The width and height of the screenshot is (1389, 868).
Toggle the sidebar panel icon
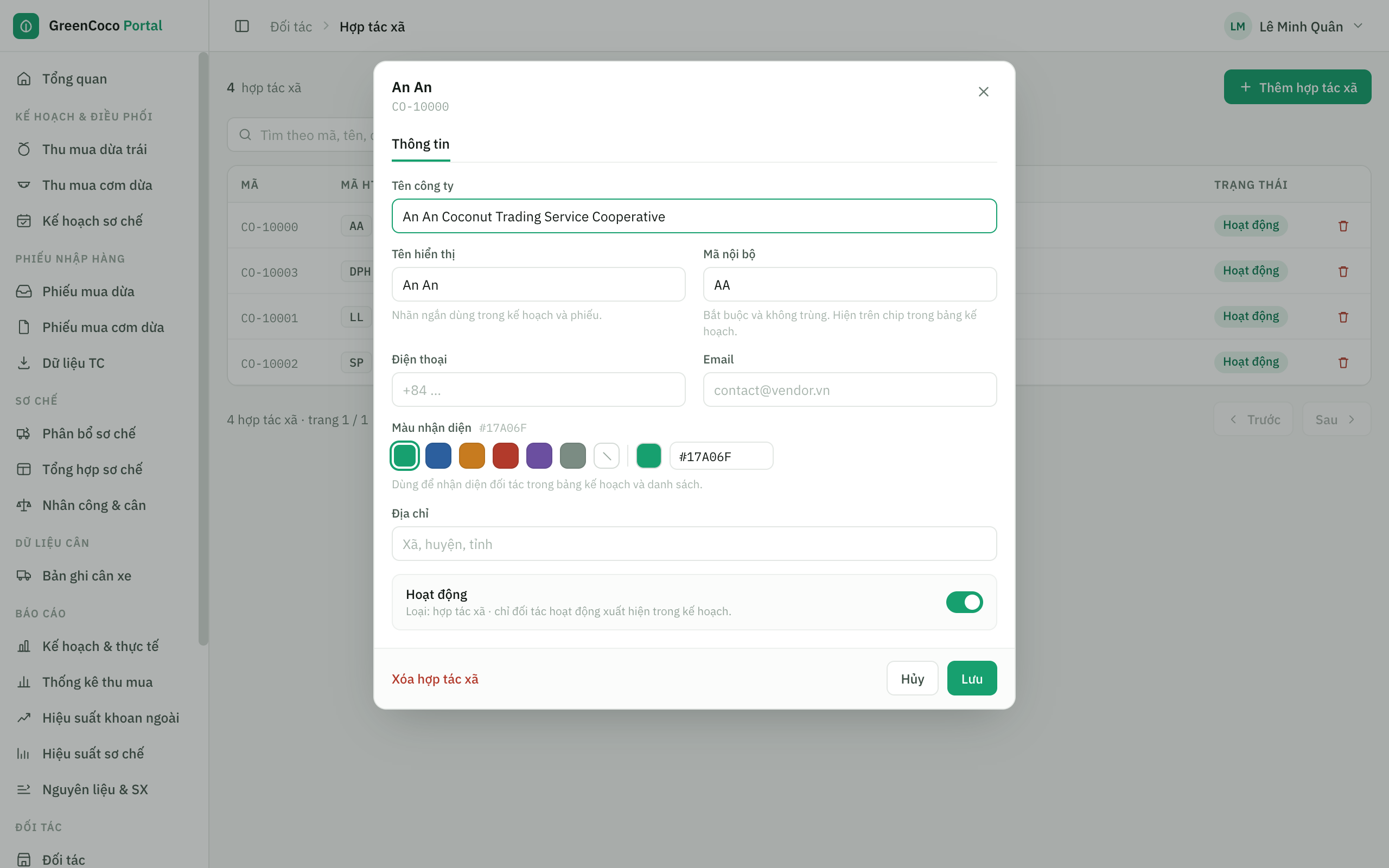click(x=241, y=27)
